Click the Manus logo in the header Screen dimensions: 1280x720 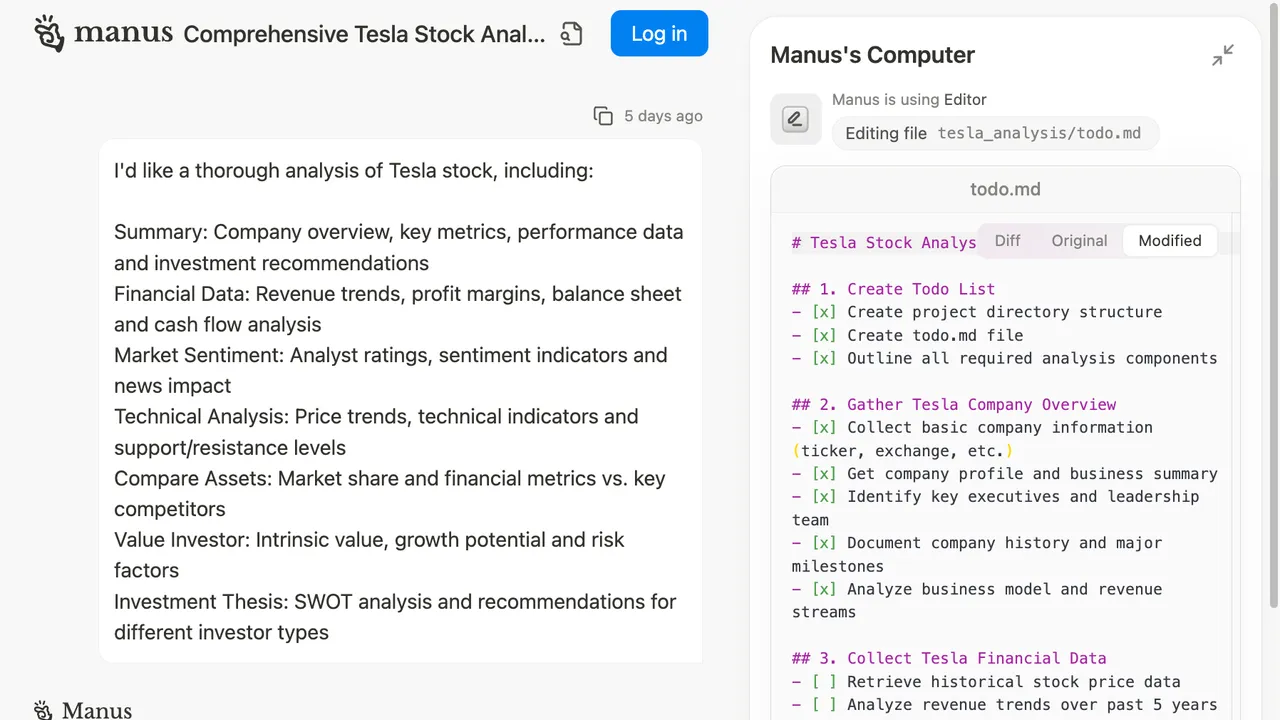point(103,33)
